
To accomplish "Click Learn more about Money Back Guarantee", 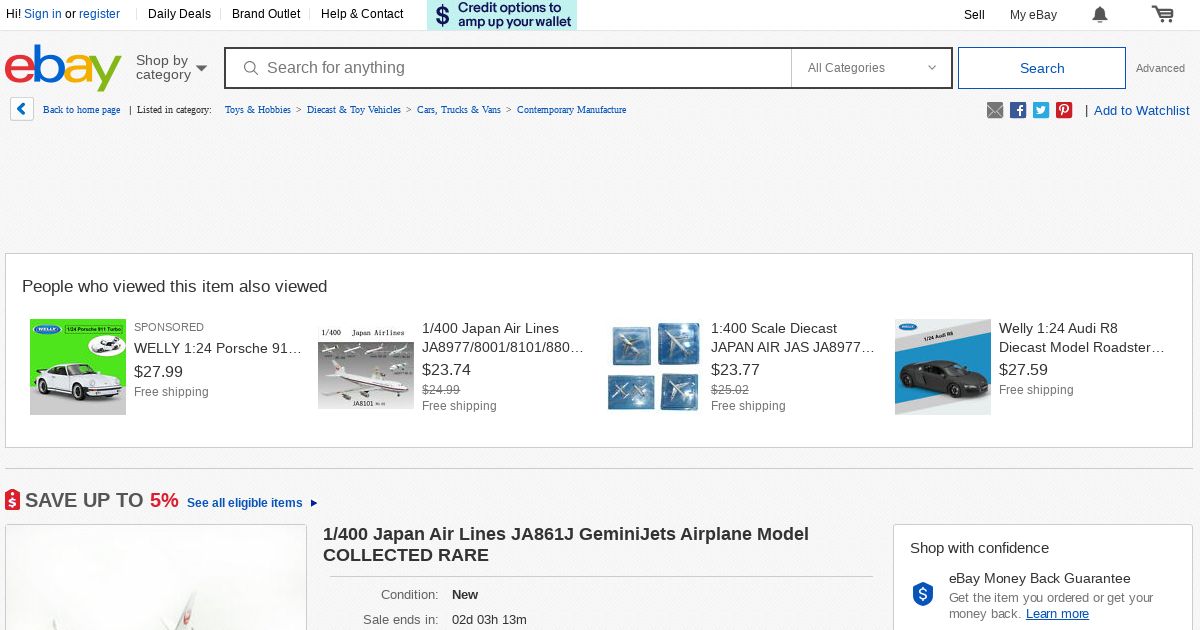I will [1057, 614].
